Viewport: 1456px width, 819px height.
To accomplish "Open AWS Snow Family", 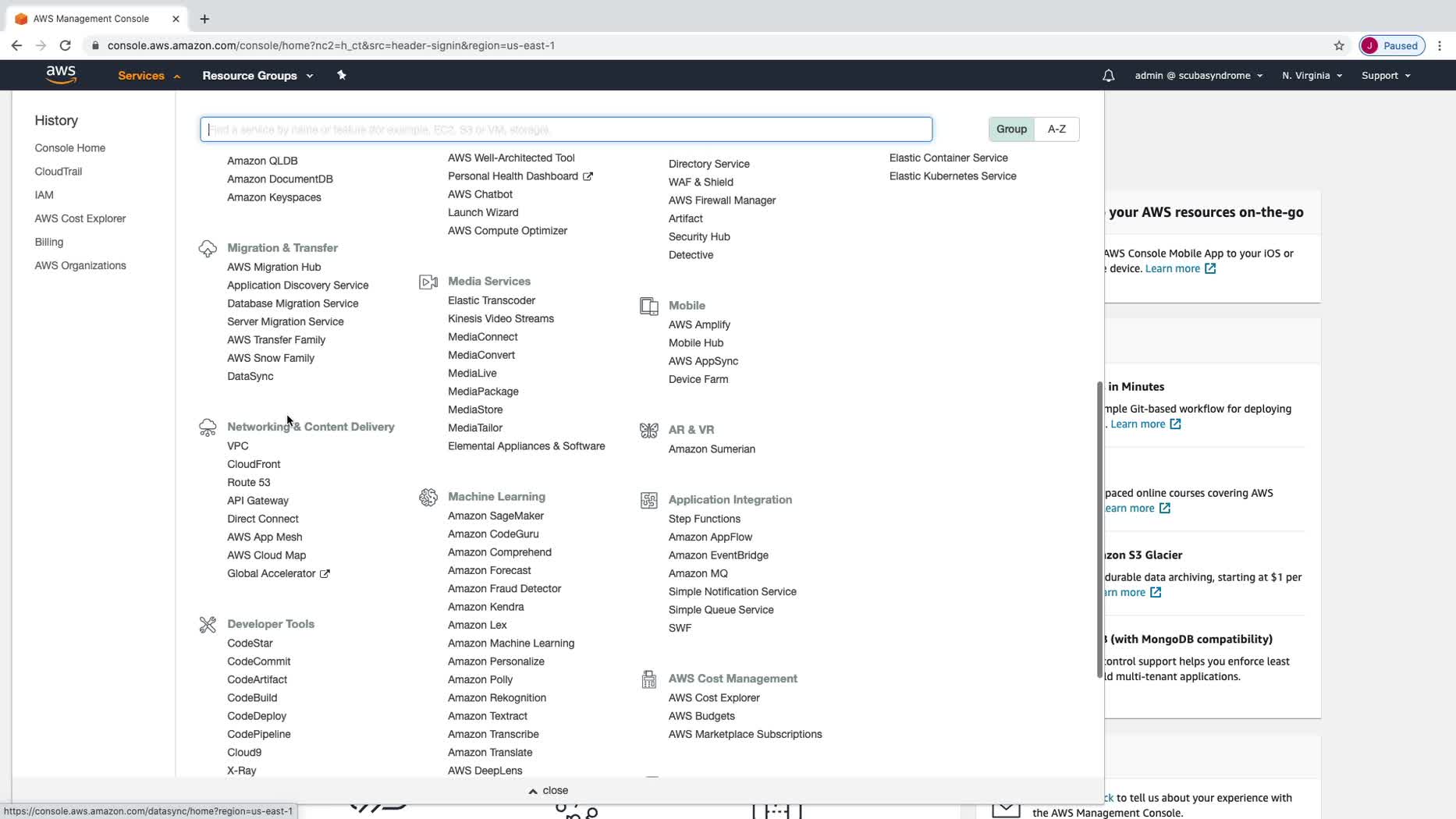I will (271, 358).
